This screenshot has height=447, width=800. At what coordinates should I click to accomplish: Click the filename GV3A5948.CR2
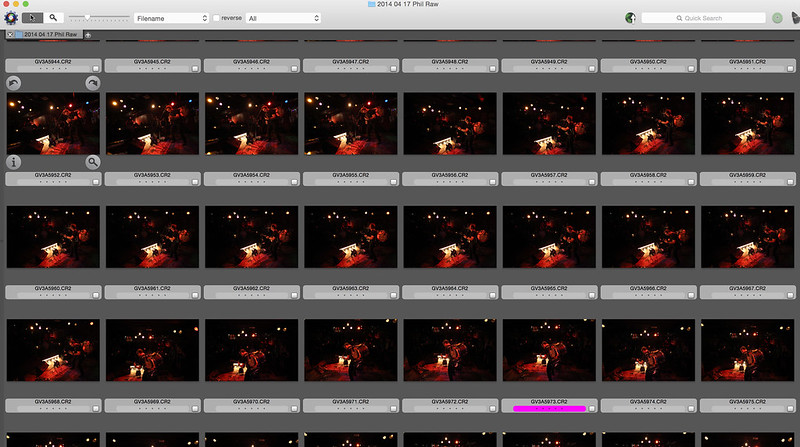pos(449,62)
